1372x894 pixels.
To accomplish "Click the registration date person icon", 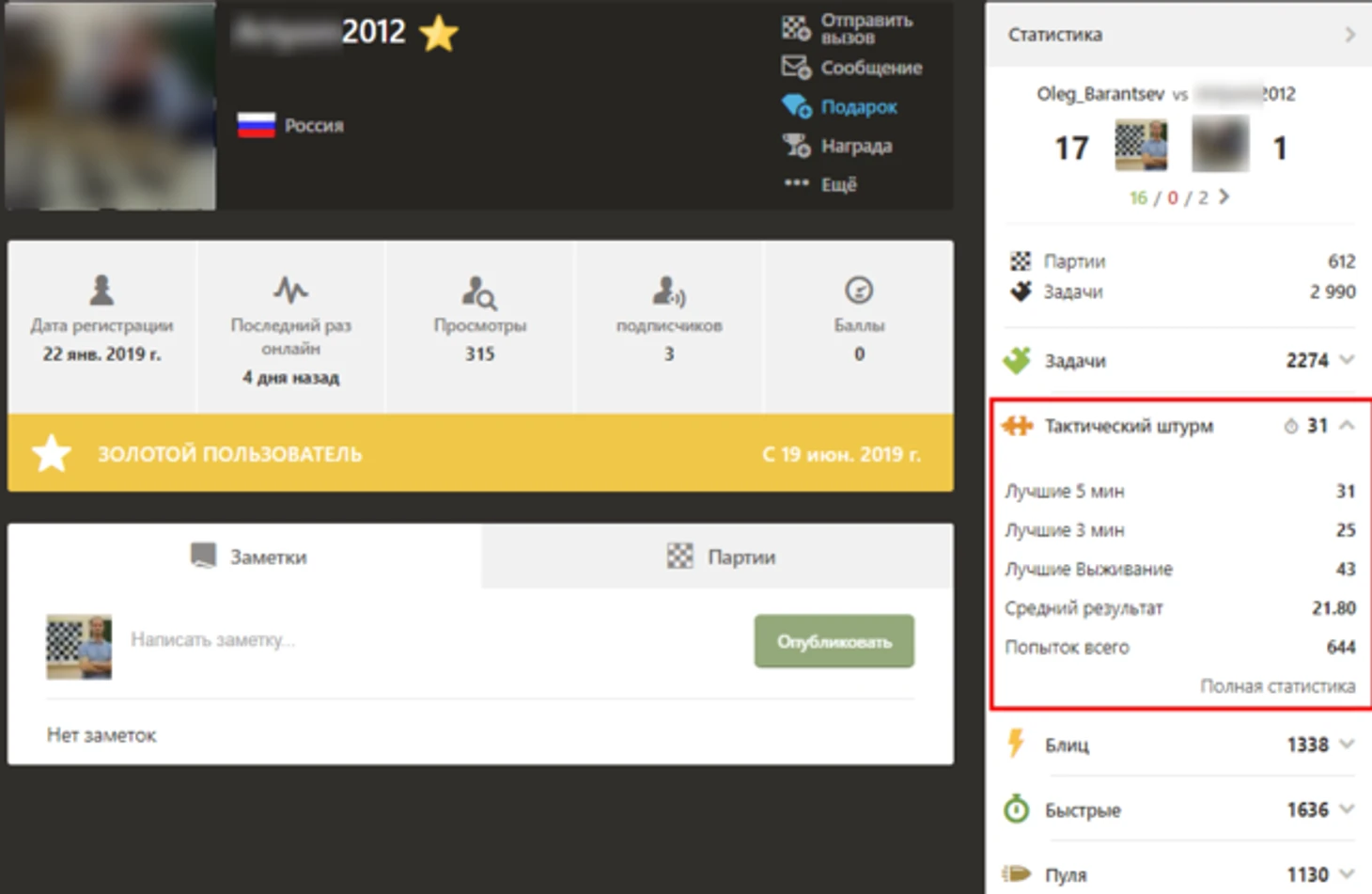I will (x=101, y=290).
